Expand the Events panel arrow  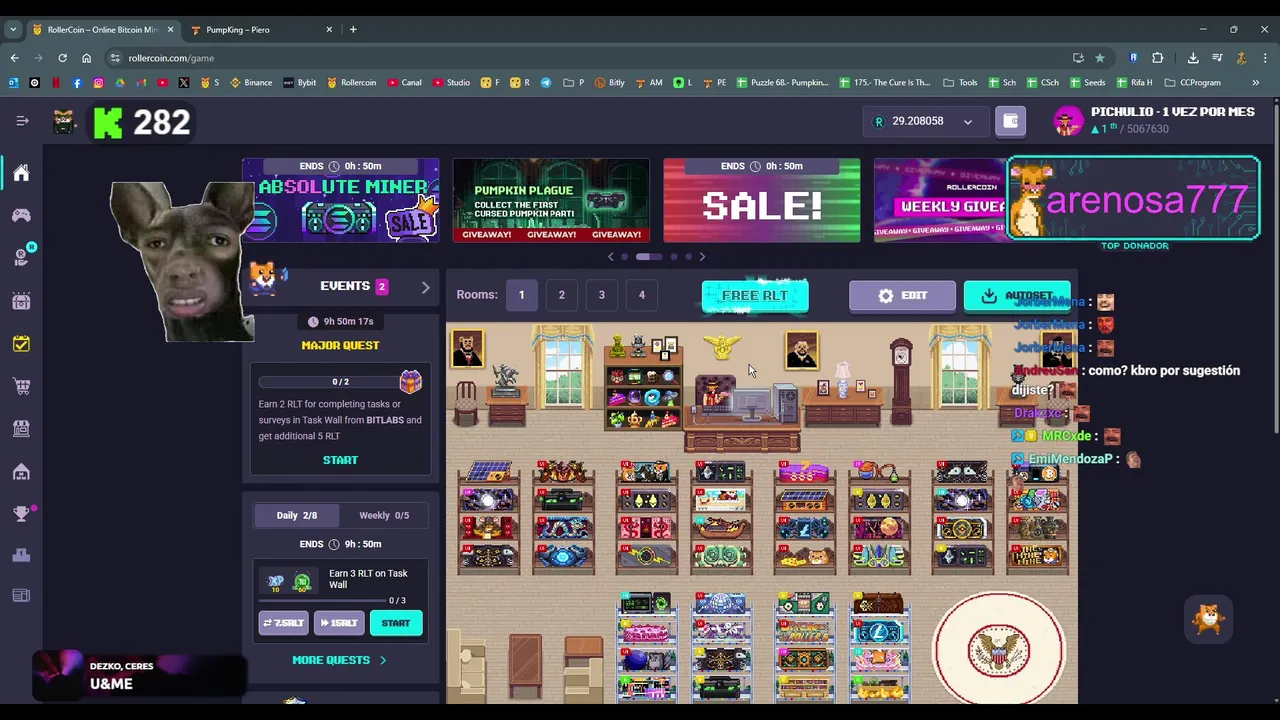click(425, 287)
